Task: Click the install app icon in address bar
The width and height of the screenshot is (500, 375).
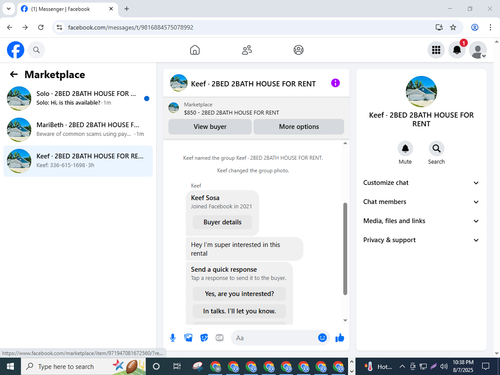Action: point(439,27)
